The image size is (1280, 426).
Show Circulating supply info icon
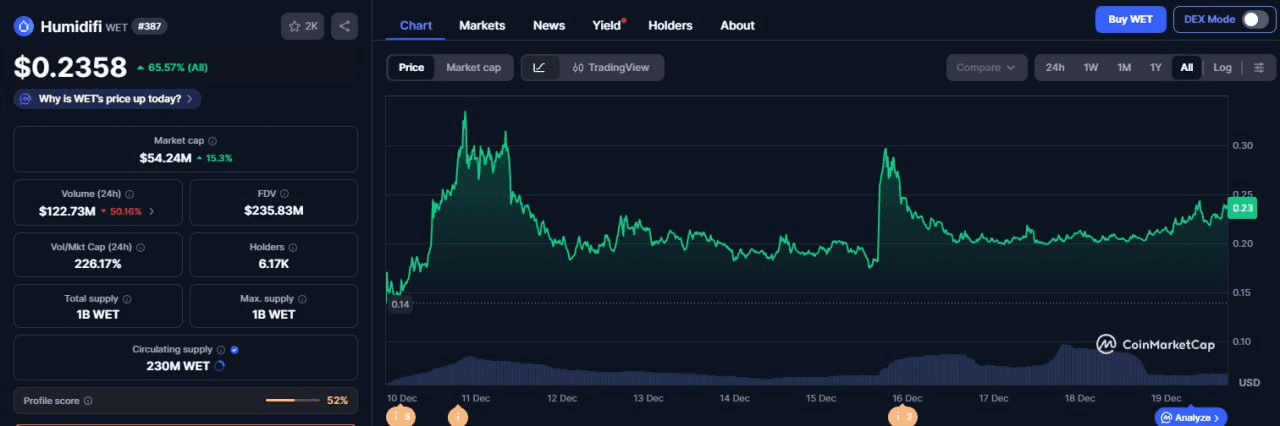coord(221,350)
